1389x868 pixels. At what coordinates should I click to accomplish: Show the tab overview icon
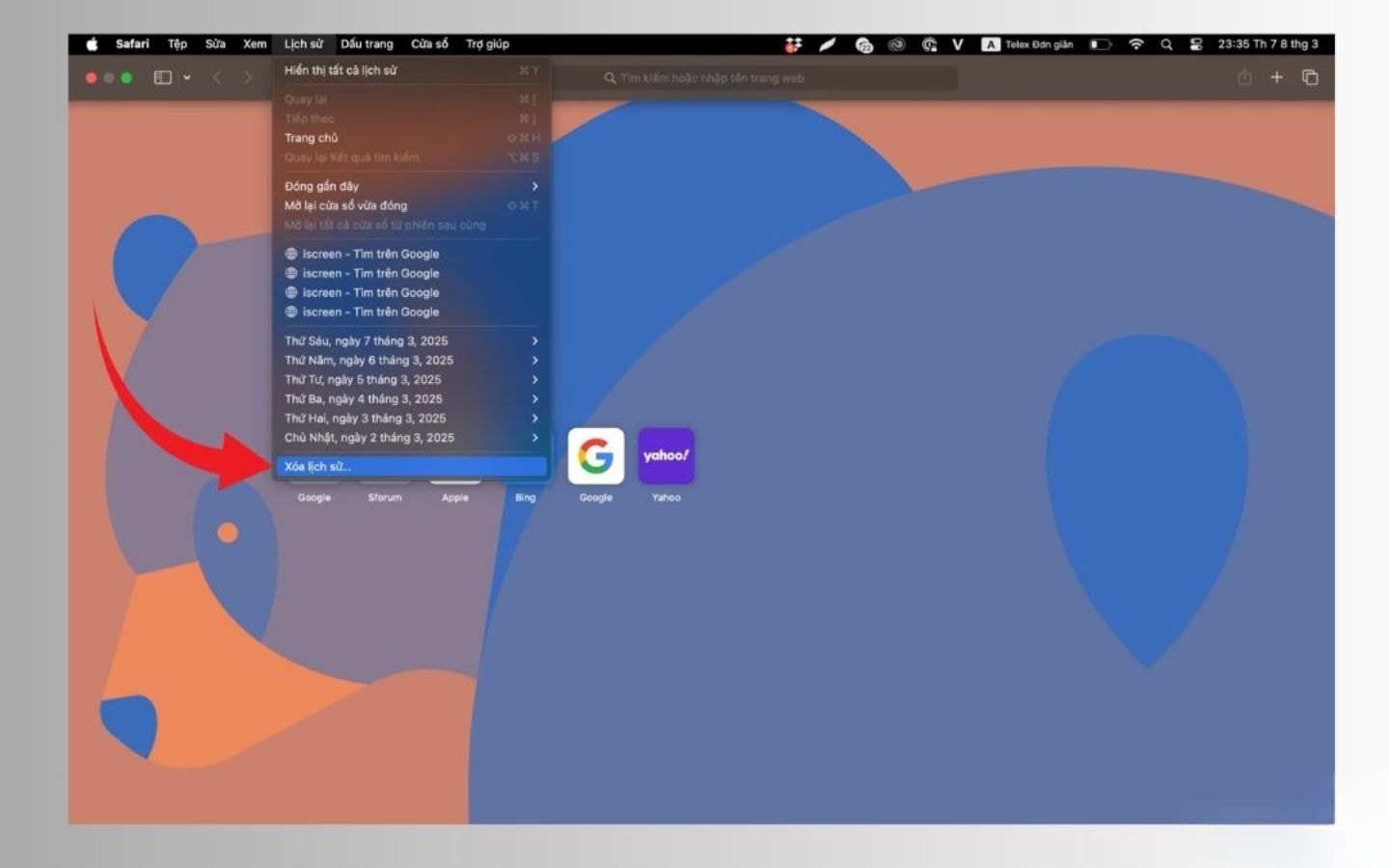tap(1310, 77)
